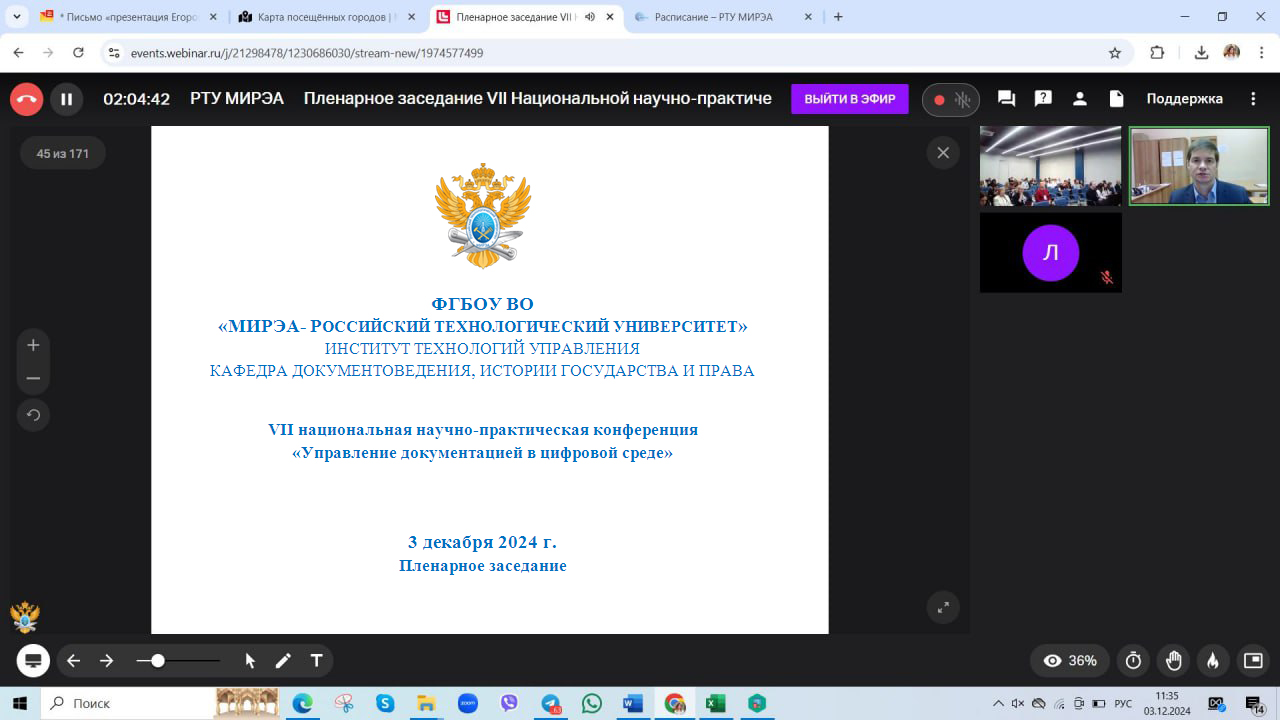Click the 45 из 171 slide counter
Image resolution: width=1280 pixels, height=720 pixels.
tap(63, 153)
